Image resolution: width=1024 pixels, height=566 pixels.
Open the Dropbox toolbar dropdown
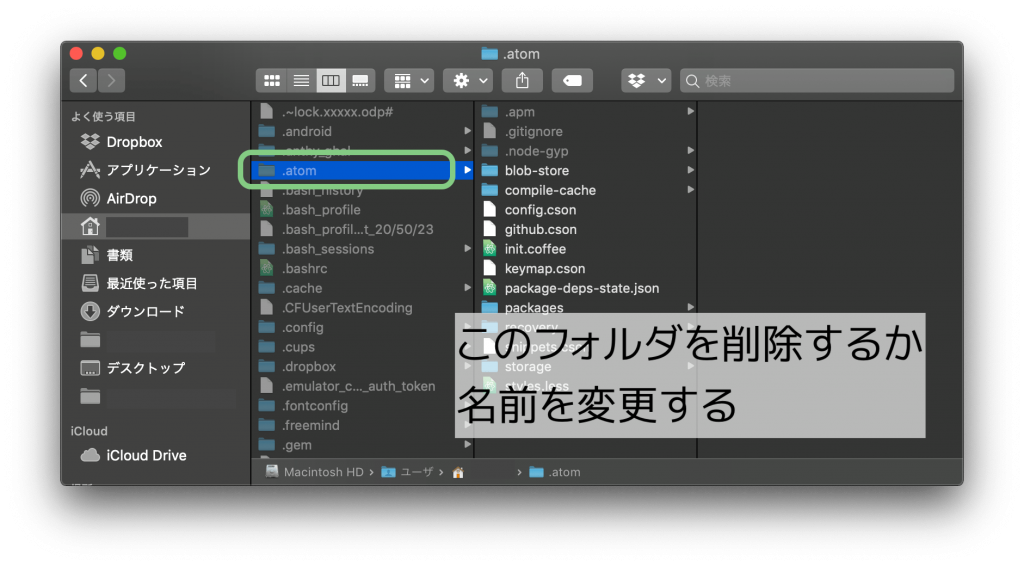[646, 80]
